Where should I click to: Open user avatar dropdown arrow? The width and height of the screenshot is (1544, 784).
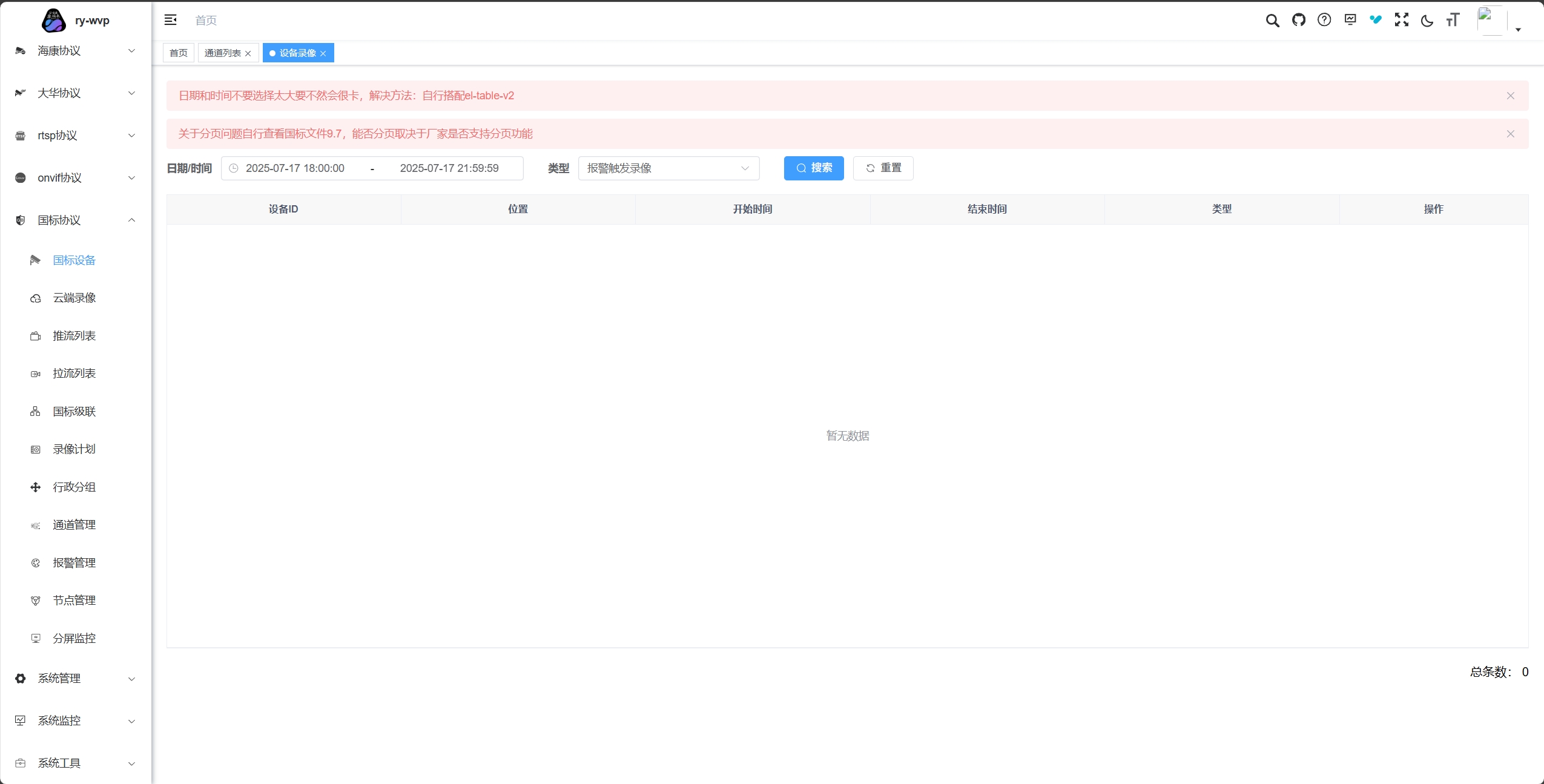point(1518,29)
